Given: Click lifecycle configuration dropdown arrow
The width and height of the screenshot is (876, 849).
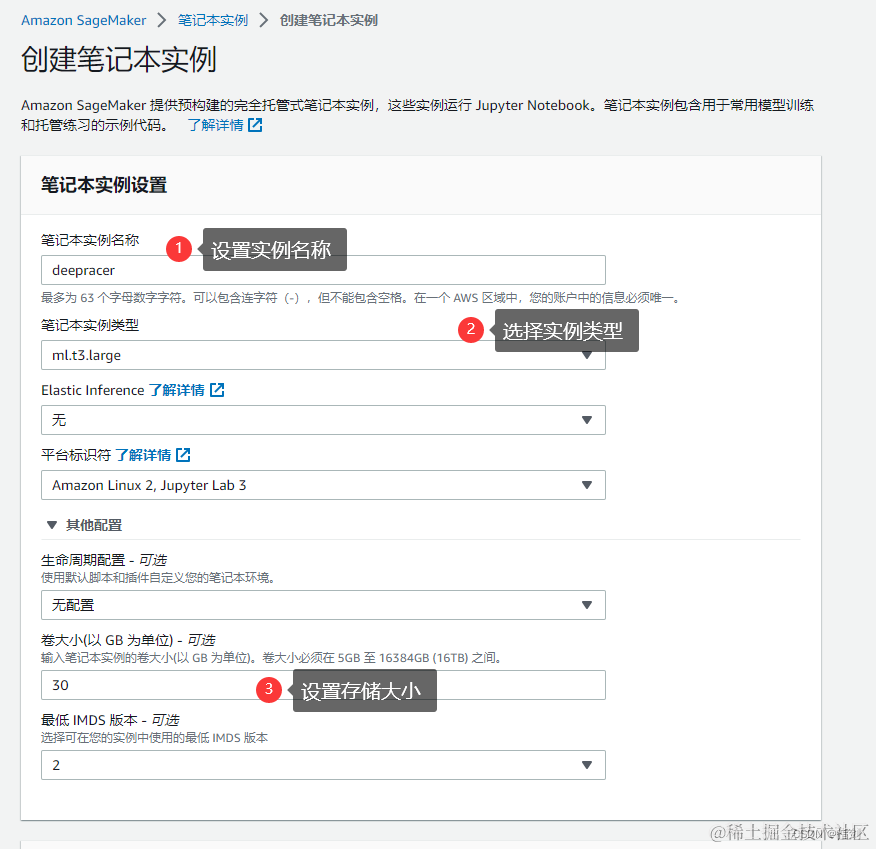Looking at the screenshot, I should [587, 605].
